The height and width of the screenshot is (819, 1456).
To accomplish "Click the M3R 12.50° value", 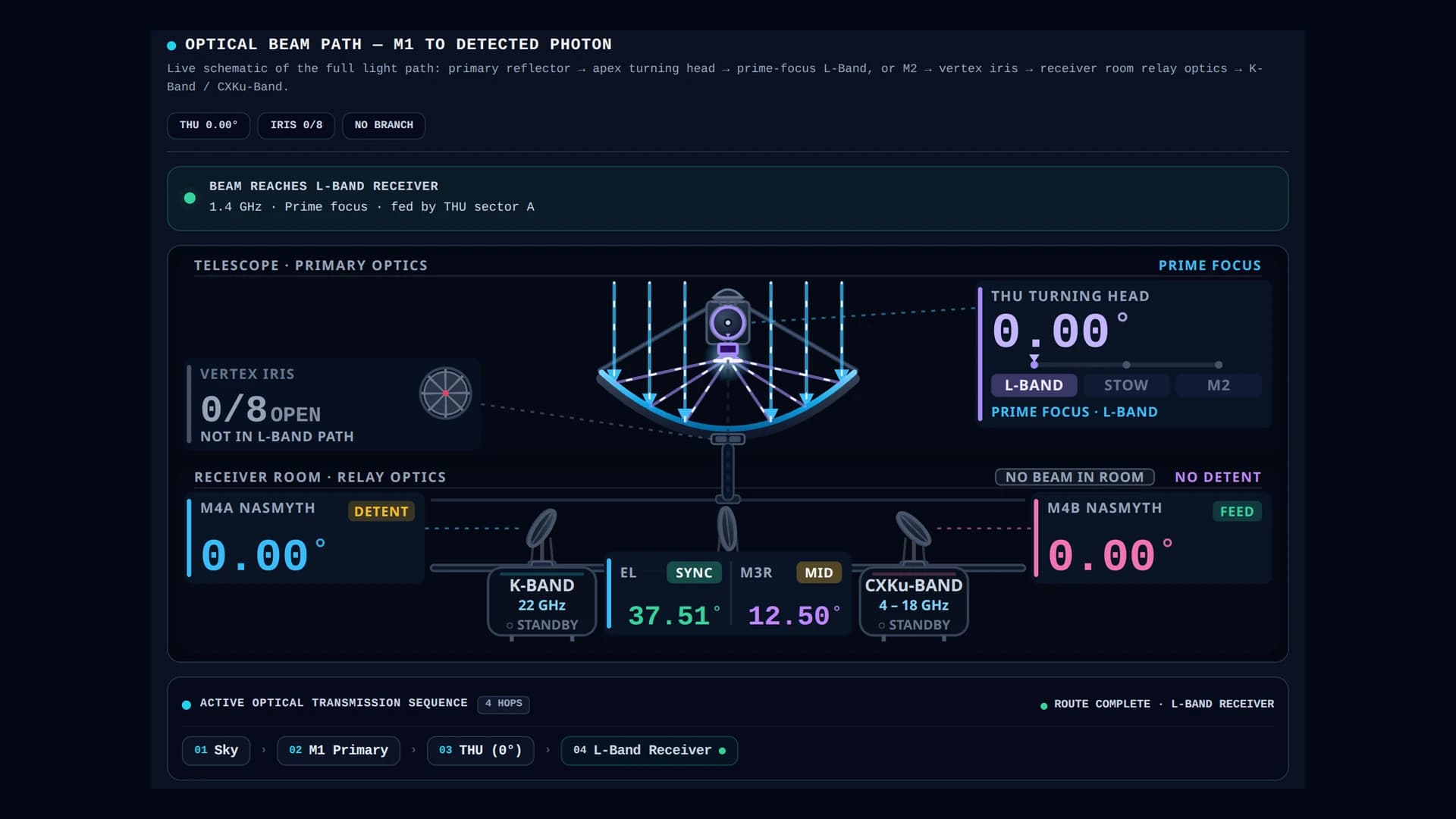I will pos(794,616).
